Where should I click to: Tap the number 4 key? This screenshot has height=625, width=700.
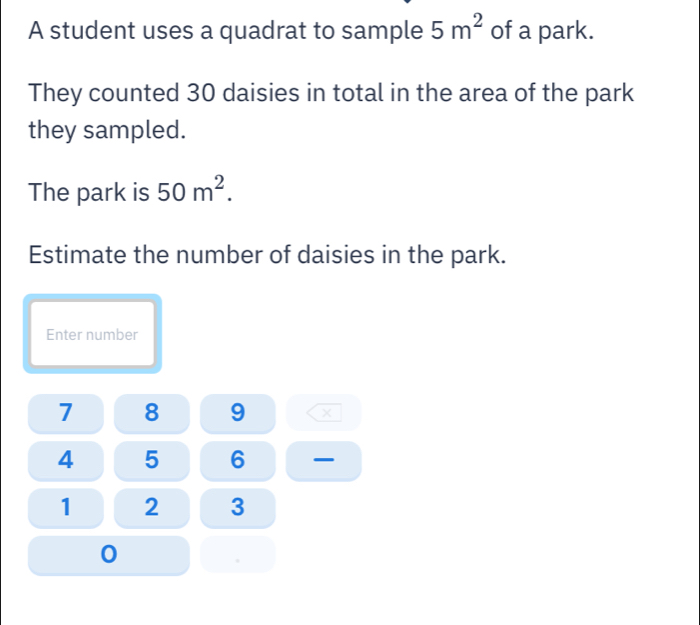point(66,460)
